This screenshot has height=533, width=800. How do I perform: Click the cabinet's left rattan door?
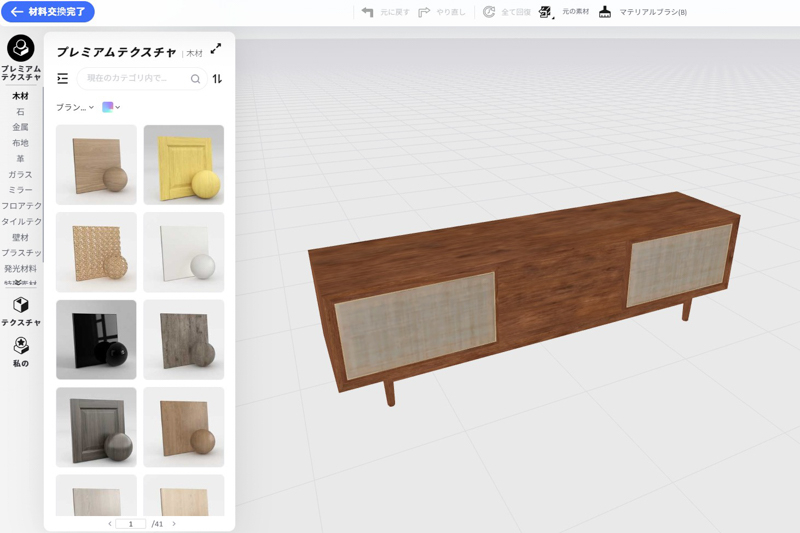pos(416,325)
